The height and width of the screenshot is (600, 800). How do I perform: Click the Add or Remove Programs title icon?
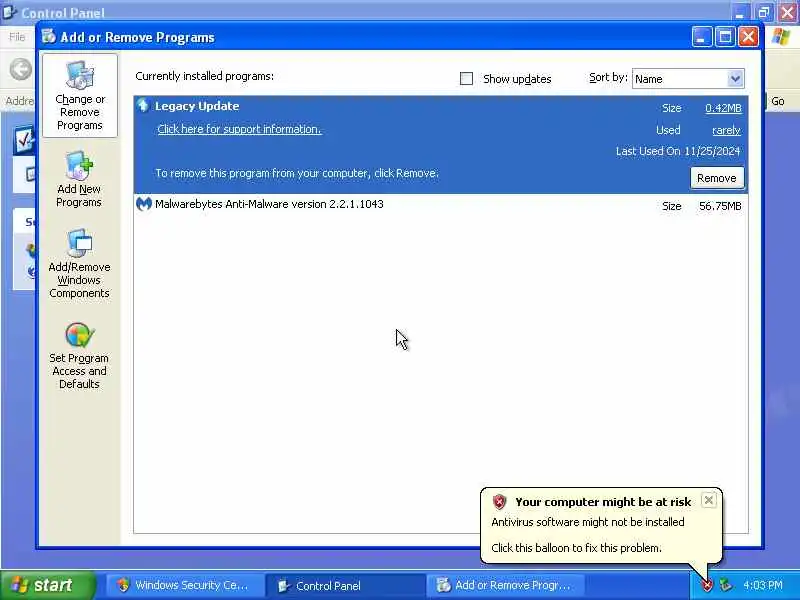[x=49, y=36]
